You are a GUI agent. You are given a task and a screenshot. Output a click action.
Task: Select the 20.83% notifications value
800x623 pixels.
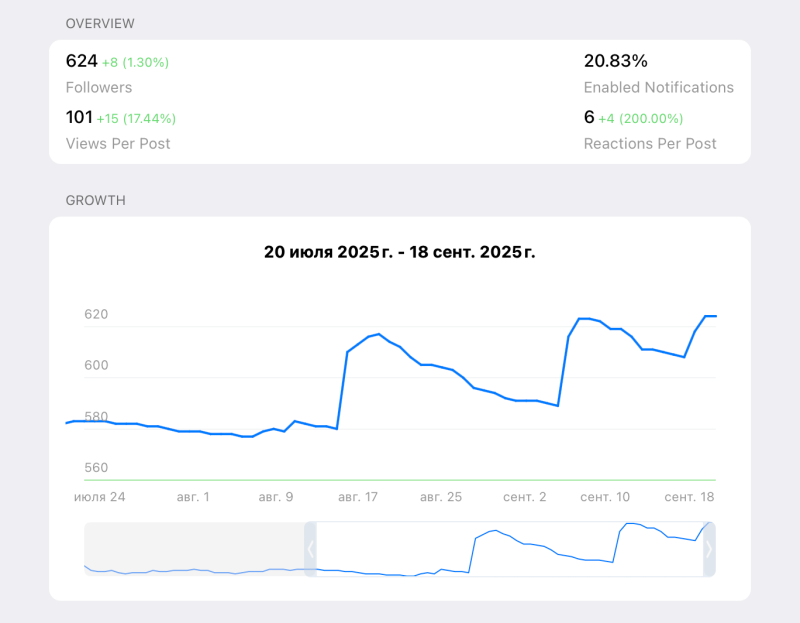[x=615, y=61]
